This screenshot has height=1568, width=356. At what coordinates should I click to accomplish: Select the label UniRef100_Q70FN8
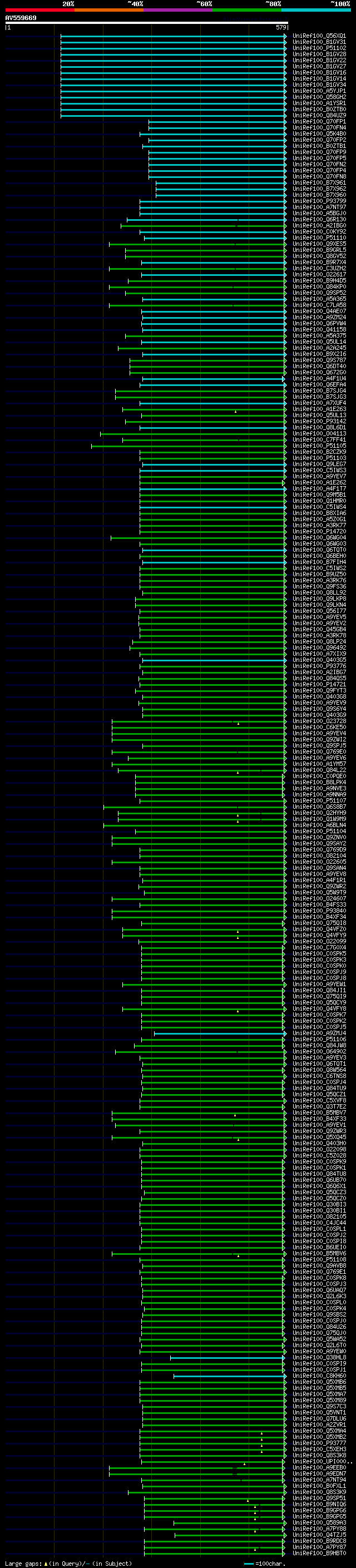coord(319,176)
